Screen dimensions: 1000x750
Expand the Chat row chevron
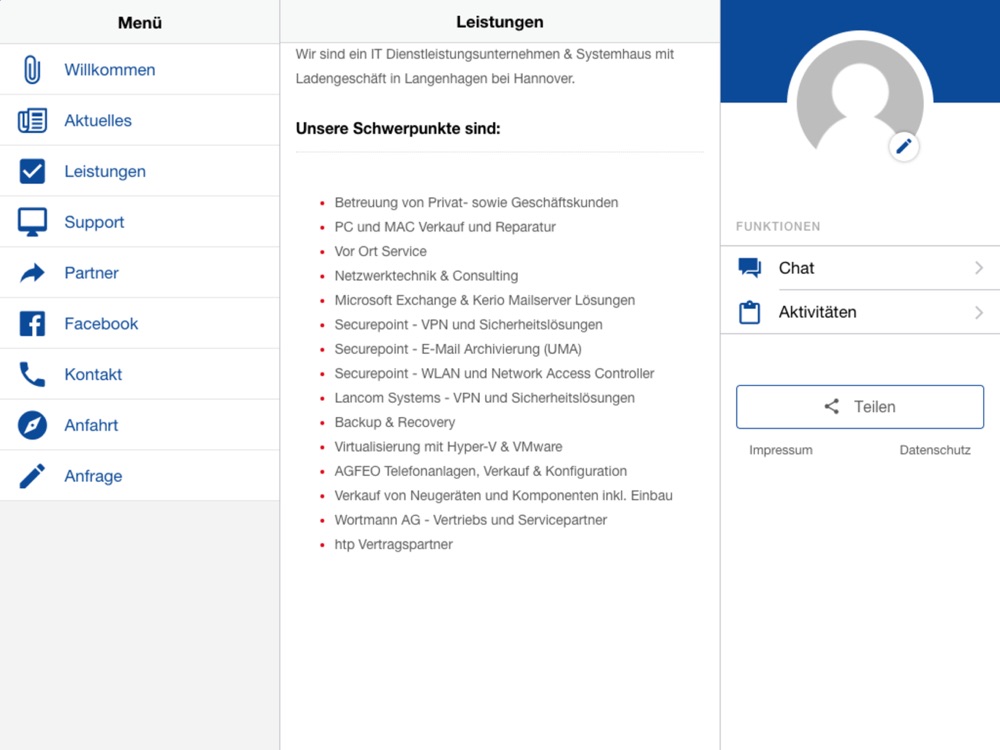[979, 268]
